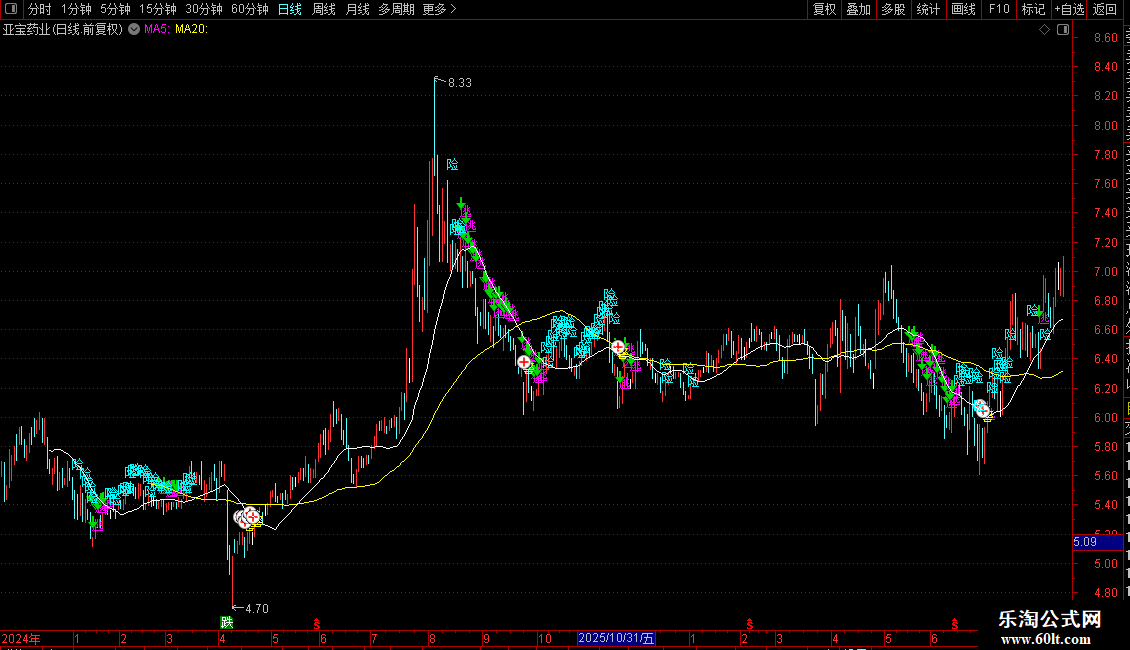Open the 复权 adjustment menu
Image resolution: width=1130 pixels, height=650 pixels.
pyautogui.click(x=824, y=9)
